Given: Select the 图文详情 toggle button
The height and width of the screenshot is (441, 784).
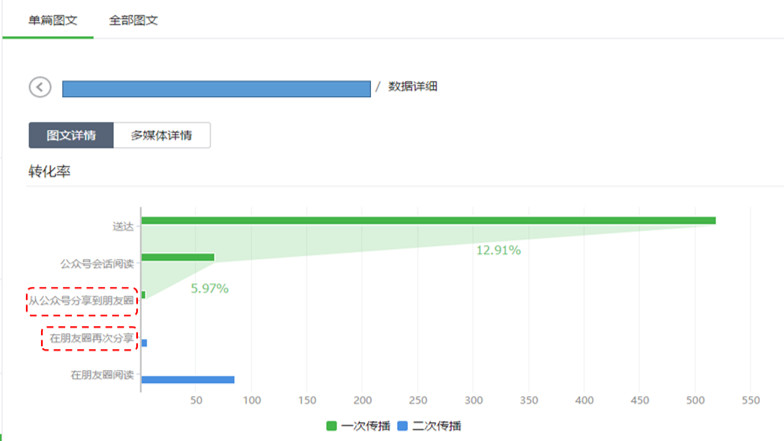Looking at the screenshot, I should click(71, 136).
